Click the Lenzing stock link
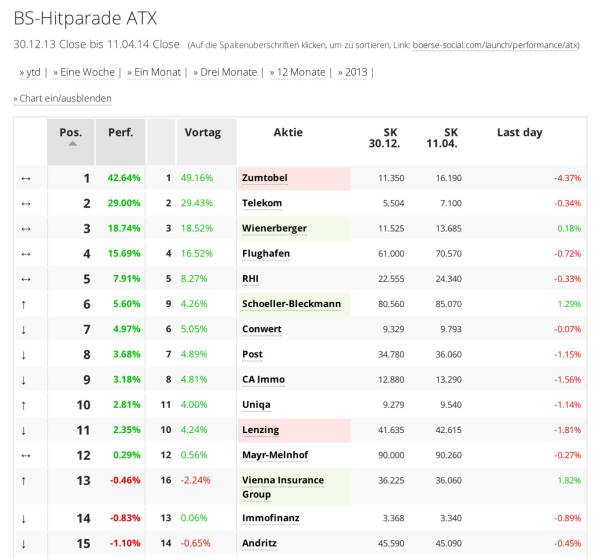 click(261, 429)
